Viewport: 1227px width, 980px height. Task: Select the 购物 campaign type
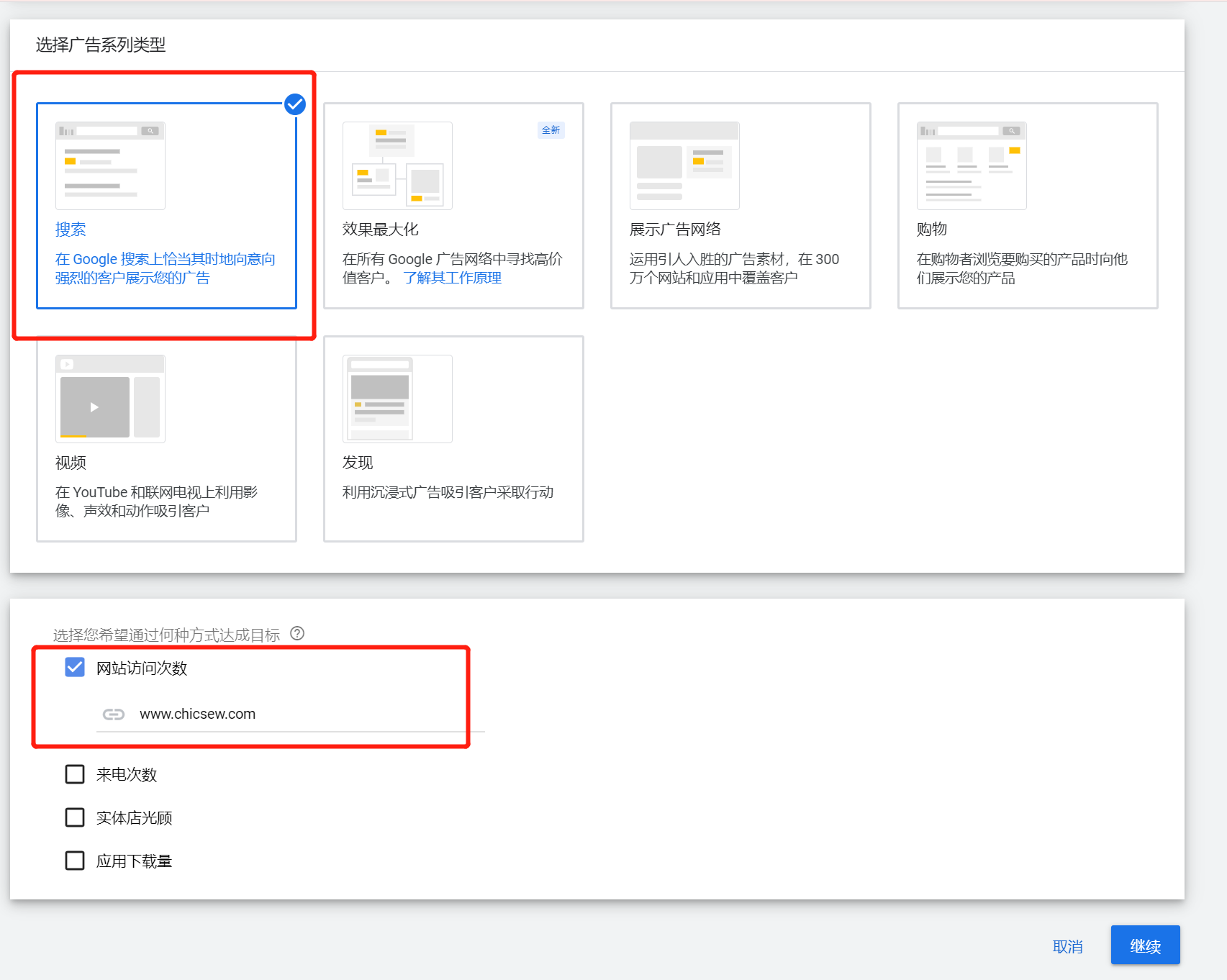click(1027, 205)
